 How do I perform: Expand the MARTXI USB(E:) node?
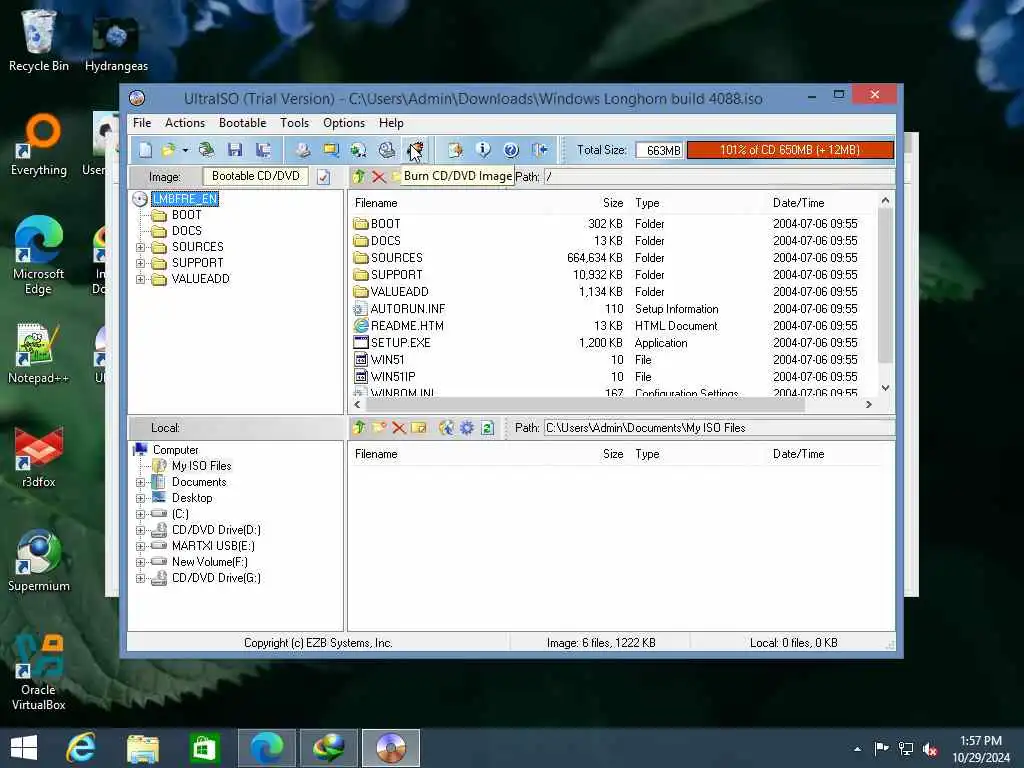140,547
